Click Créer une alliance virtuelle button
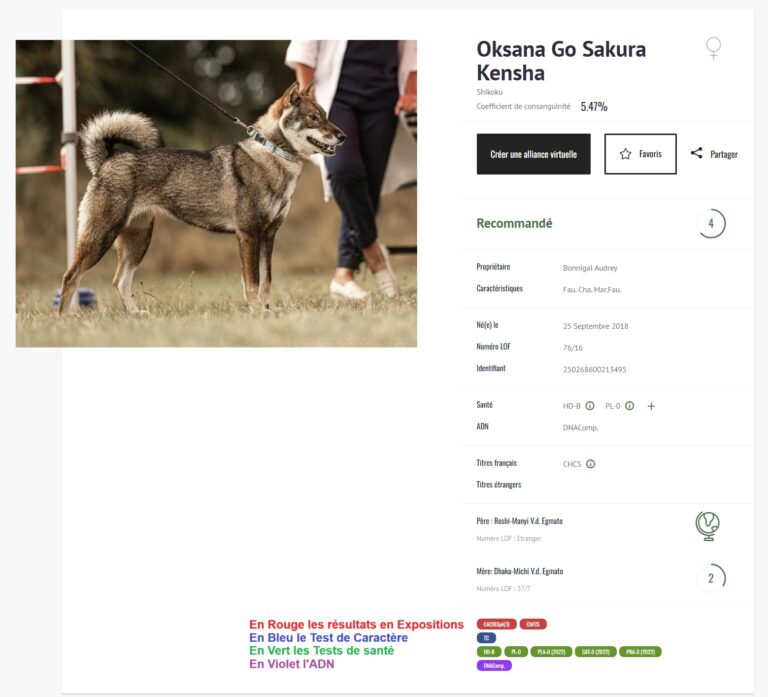Image resolution: width=768 pixels, height=697 pixels. tap(533, 154)
